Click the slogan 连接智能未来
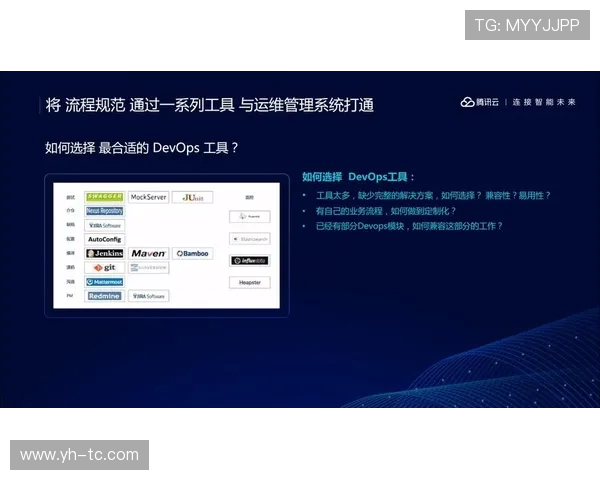Screen dimensions: 600x480 pos(544,102)
